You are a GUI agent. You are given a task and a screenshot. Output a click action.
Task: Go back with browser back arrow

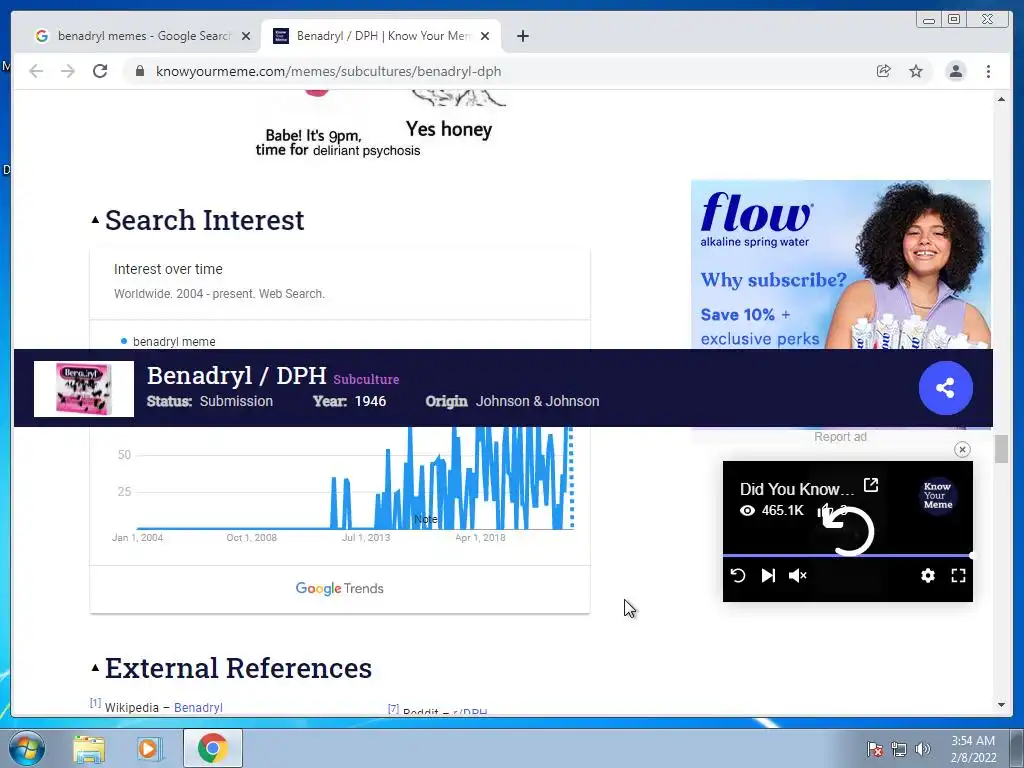36,71
